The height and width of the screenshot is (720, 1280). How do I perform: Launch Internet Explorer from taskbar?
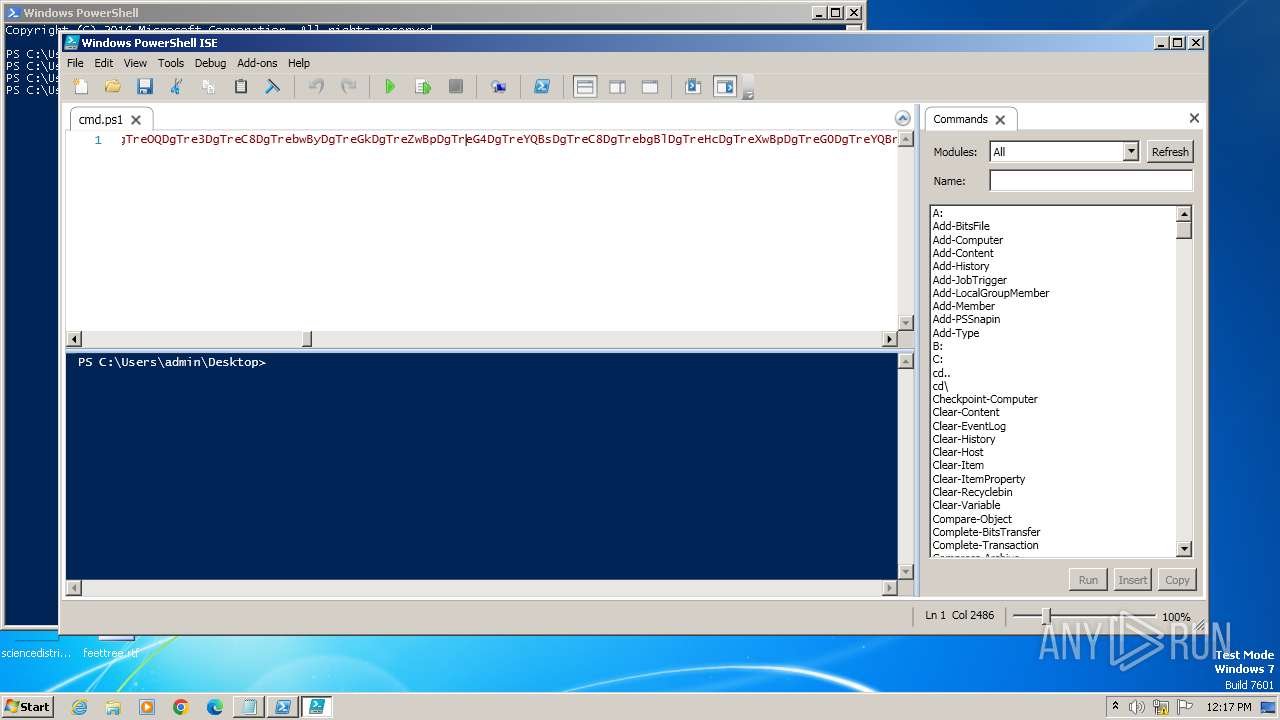point(79,707)
